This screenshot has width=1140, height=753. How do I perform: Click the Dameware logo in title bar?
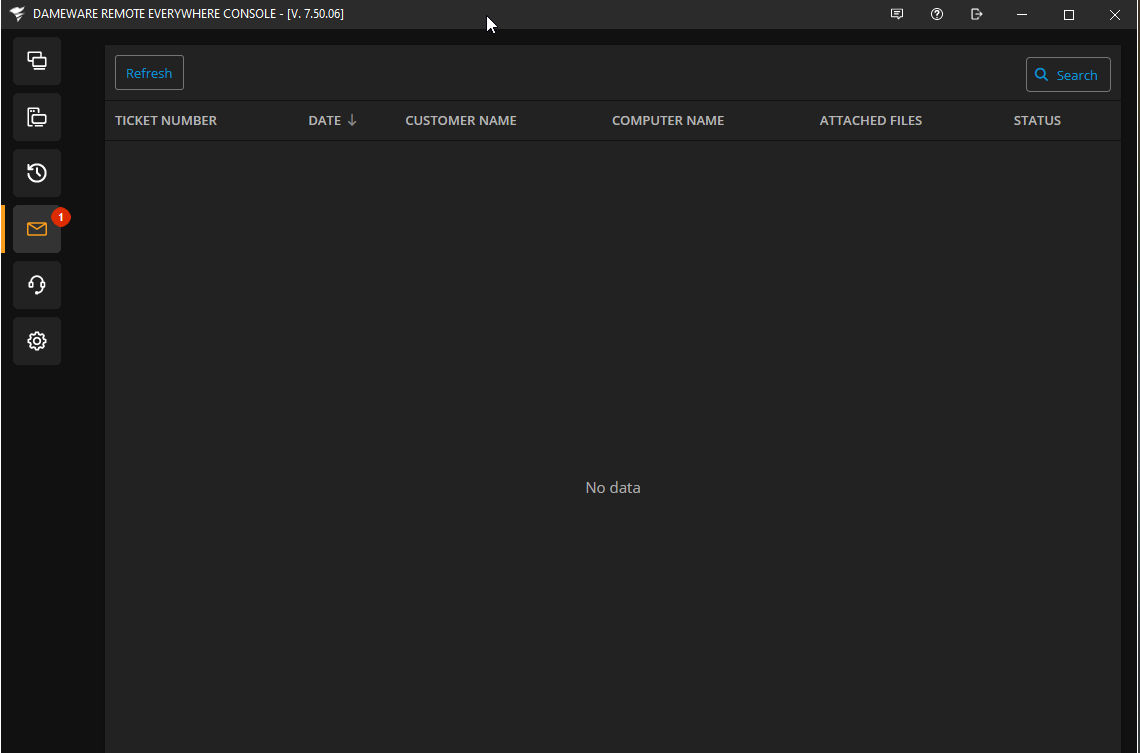(17, 14)
